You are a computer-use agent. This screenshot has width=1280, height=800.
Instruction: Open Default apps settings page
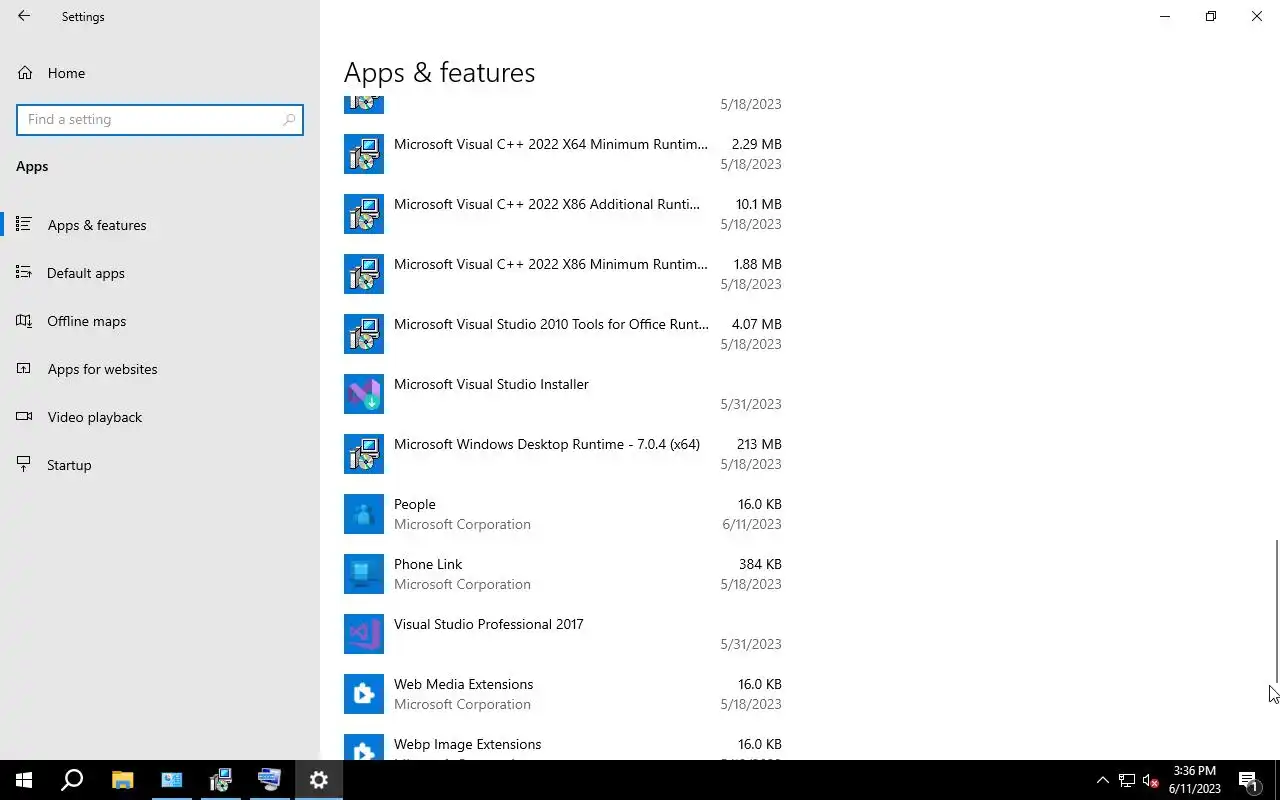(160, 273)
